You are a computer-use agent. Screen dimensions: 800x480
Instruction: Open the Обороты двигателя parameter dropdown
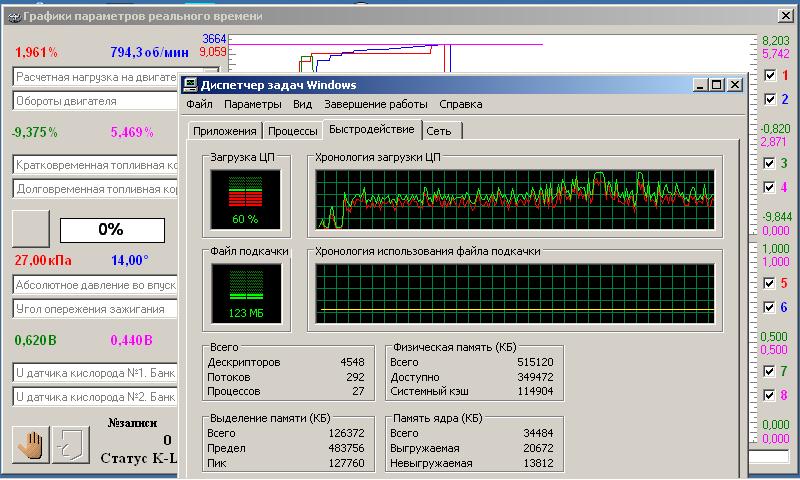click(x=95, y=101)
